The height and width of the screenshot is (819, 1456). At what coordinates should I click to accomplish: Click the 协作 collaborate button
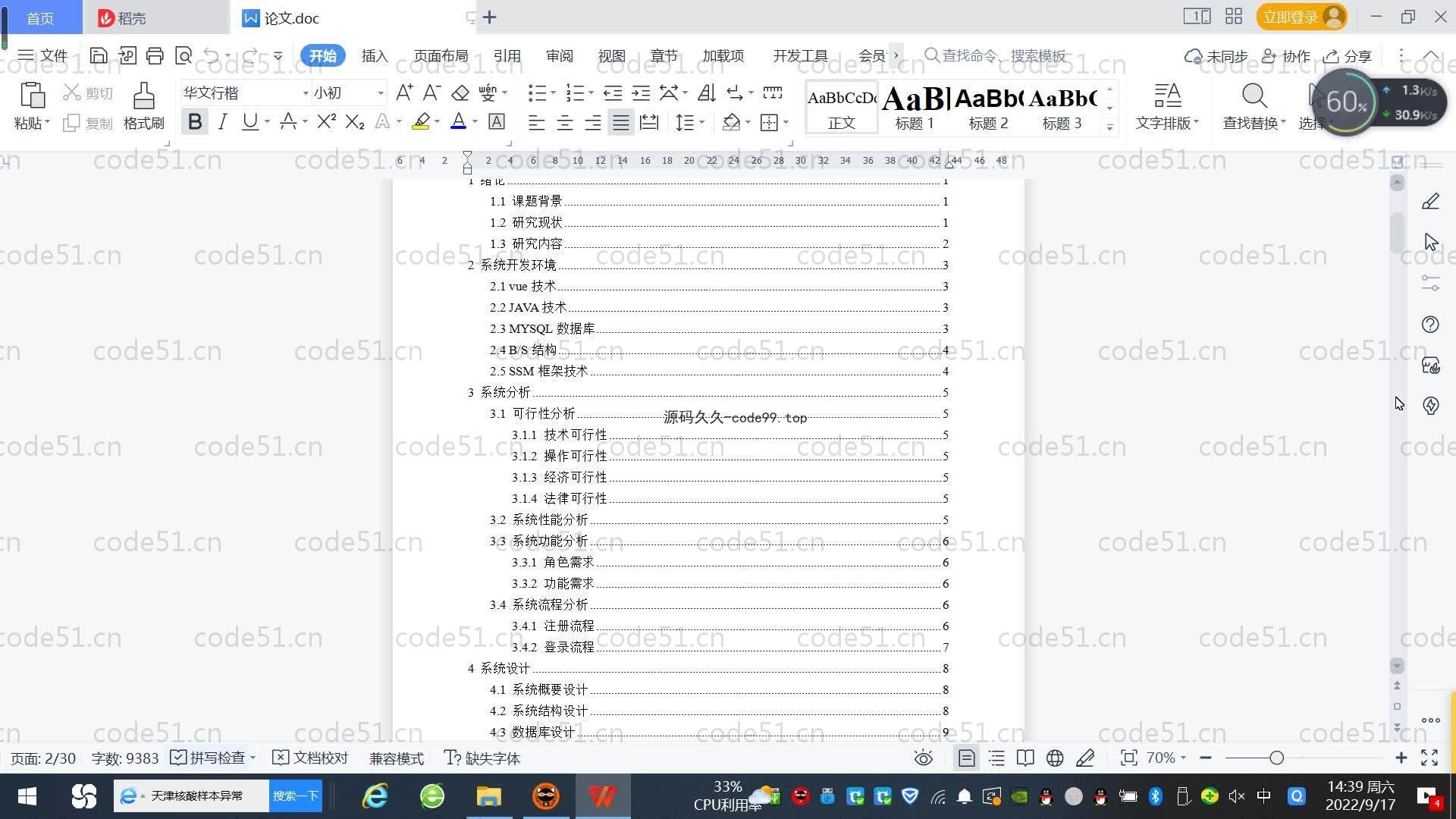click(1286, 55)
